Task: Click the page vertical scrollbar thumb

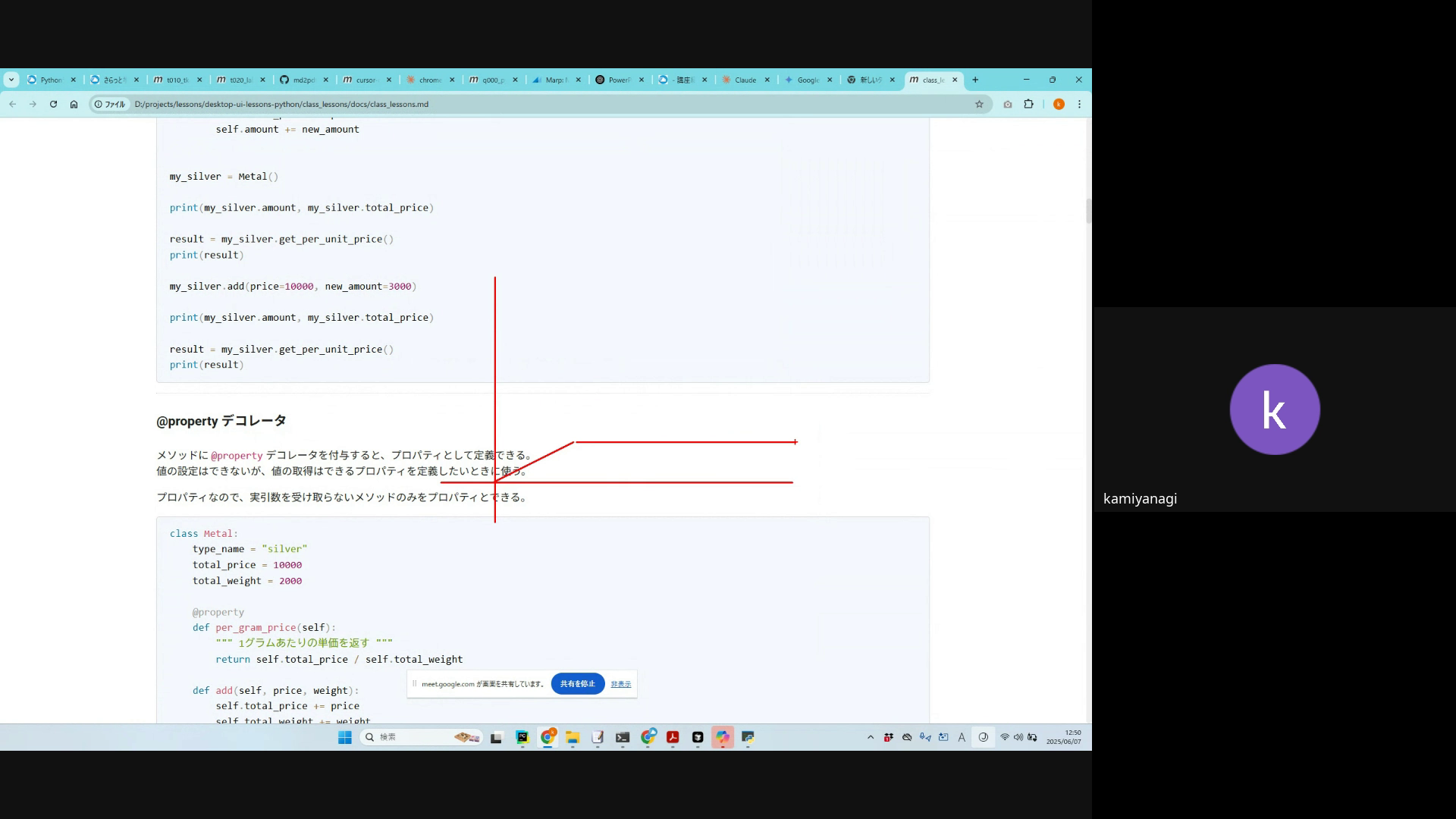Action: pyautogui.click(x=1088, y=211)
